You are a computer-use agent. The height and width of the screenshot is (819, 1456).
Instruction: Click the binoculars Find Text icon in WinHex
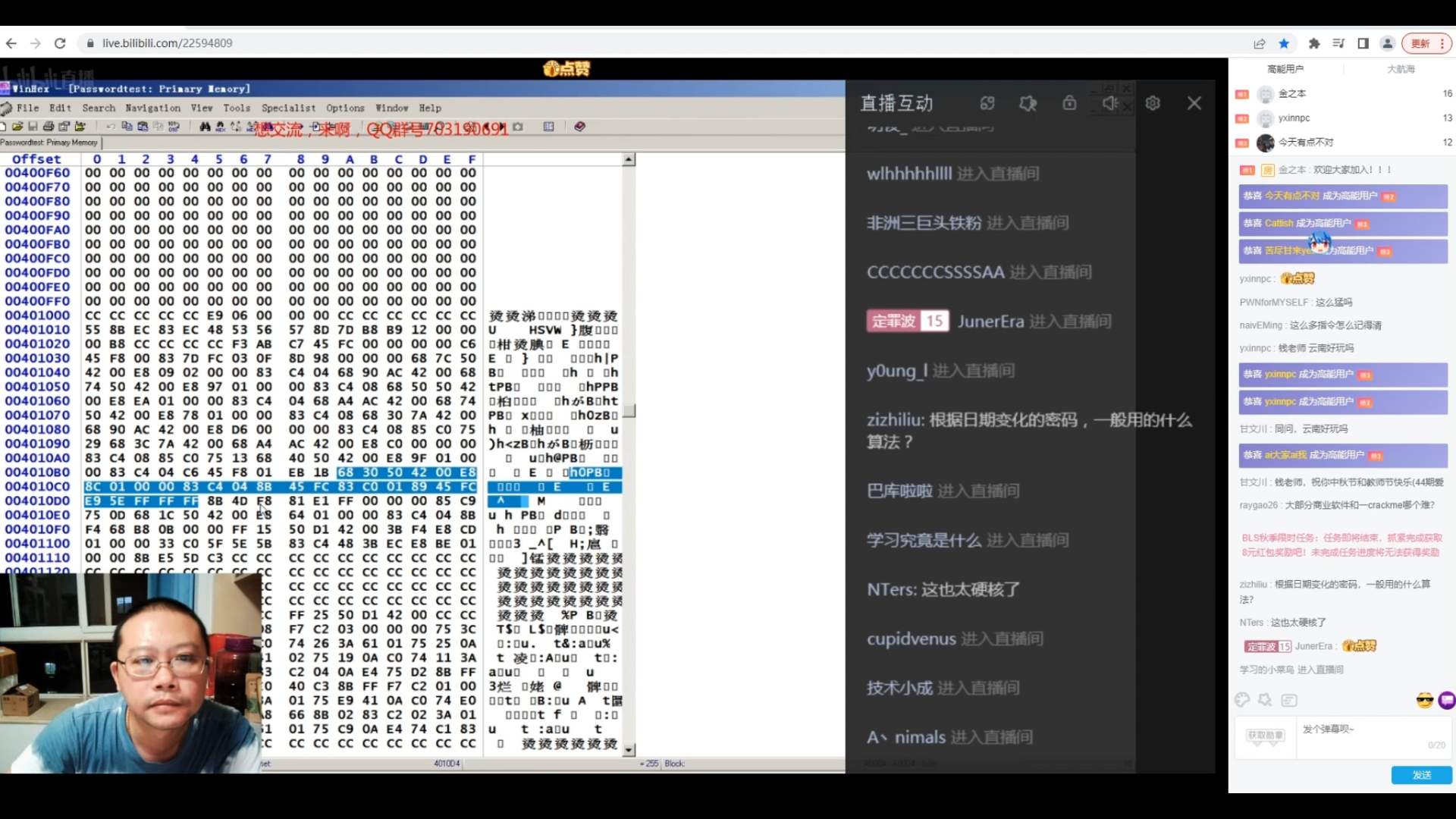(x=205, y=127)
